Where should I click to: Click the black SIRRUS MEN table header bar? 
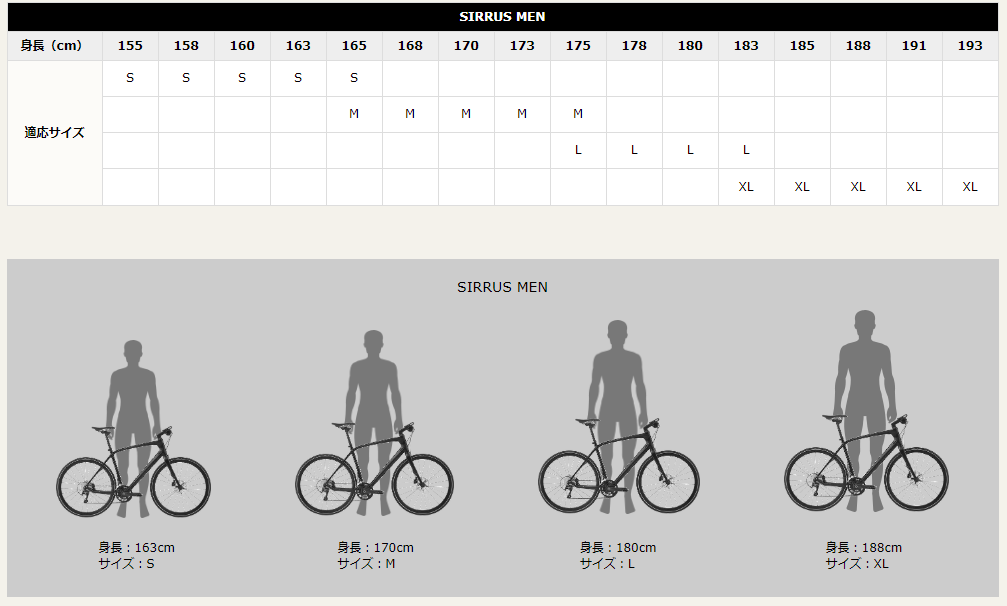click(x=502, y=17)
